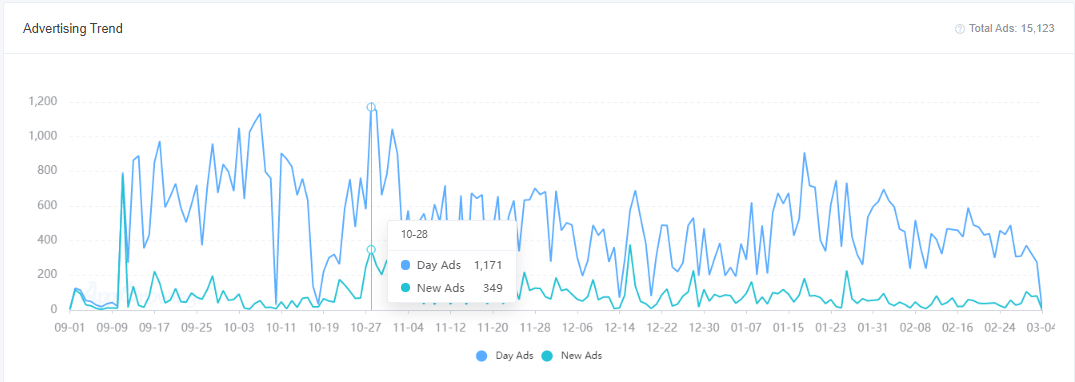This screenshot has width=1075, height=382.
Task: Click the 10-03 x-axis label
Action: 239,328
